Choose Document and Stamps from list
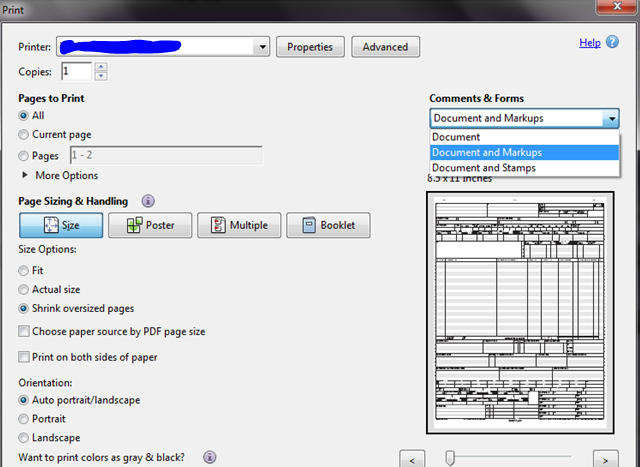 point(483,168)
